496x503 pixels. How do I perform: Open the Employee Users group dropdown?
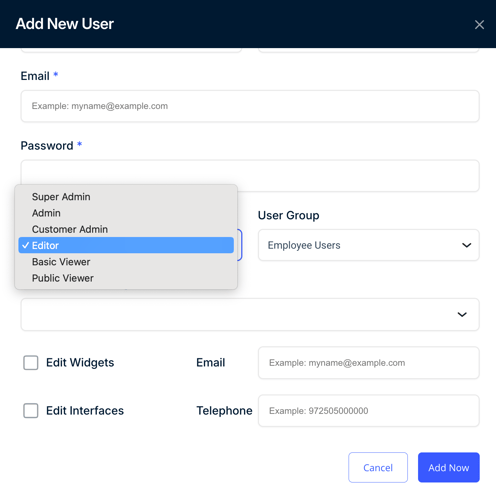(x=368, y=245)
